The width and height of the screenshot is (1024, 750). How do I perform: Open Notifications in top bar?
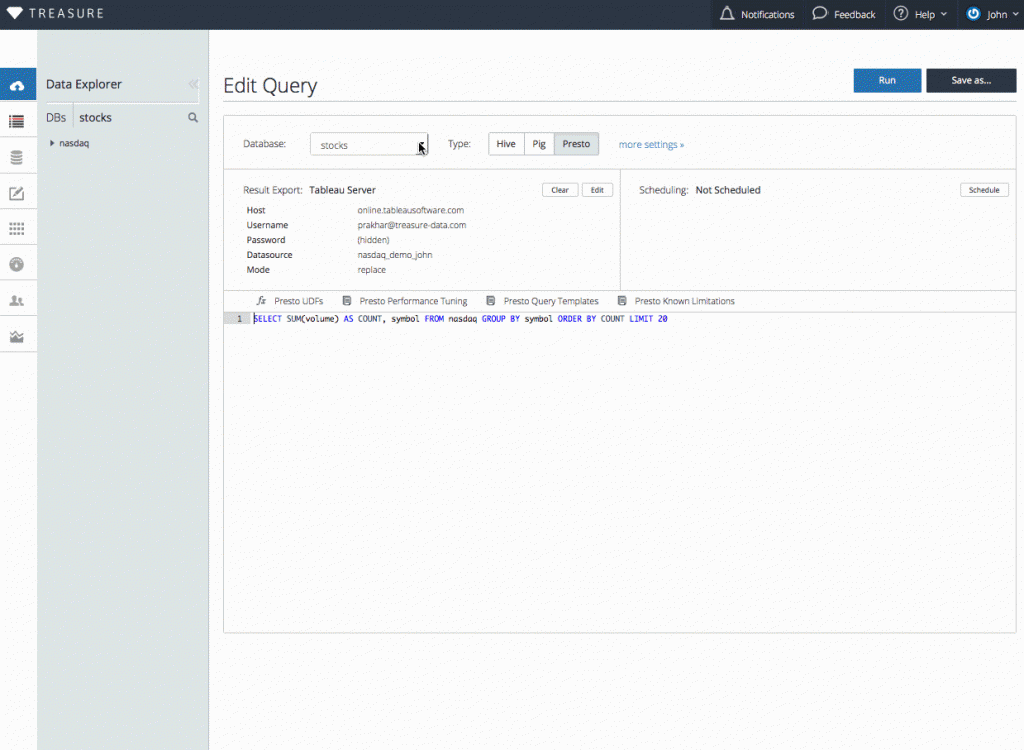[758, 14]
